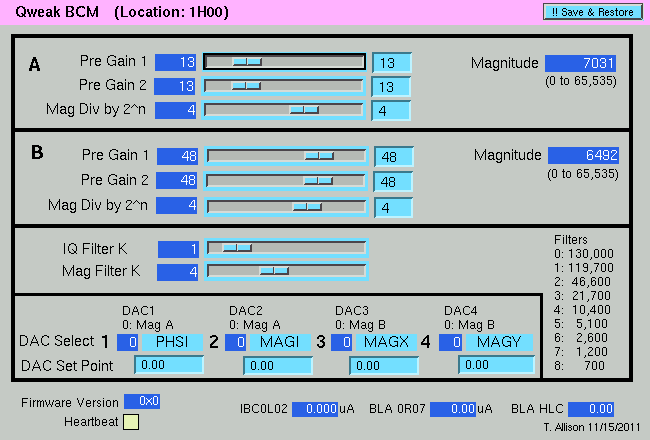Click section A Pre Gain 2 input field
Viewport: 650px width, 440px height.
(x=391, y=87)
